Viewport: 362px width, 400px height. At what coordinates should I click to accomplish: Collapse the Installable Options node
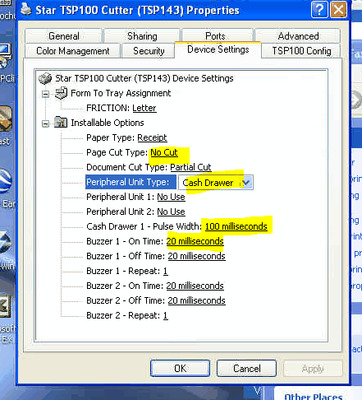(45, 124)
